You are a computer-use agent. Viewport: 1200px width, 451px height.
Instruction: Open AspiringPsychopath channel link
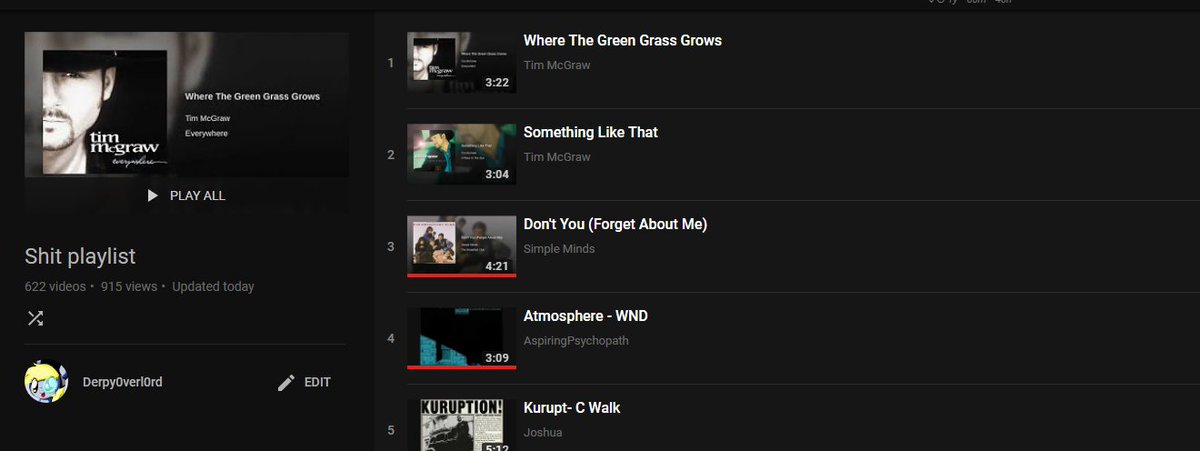[x=576, y=341]
